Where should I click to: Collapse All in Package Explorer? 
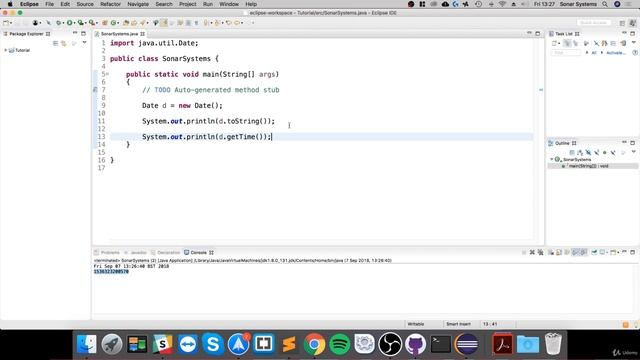pyautogui.click(x=56, y=43)
